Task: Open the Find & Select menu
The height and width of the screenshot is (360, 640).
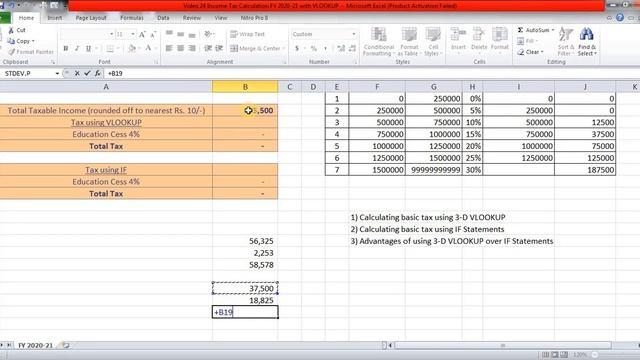Action: pos(587,42)
